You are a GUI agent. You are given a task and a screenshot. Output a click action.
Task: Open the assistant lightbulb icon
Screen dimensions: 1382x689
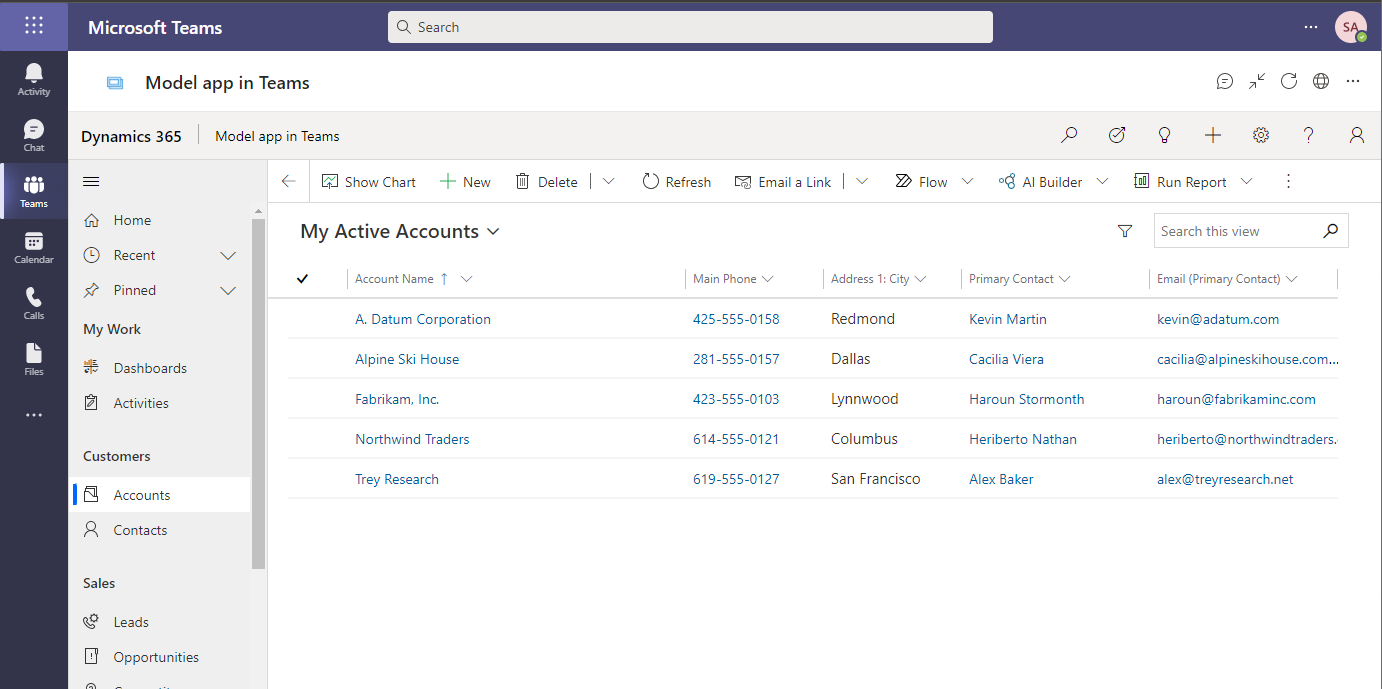coord(1165,135)
